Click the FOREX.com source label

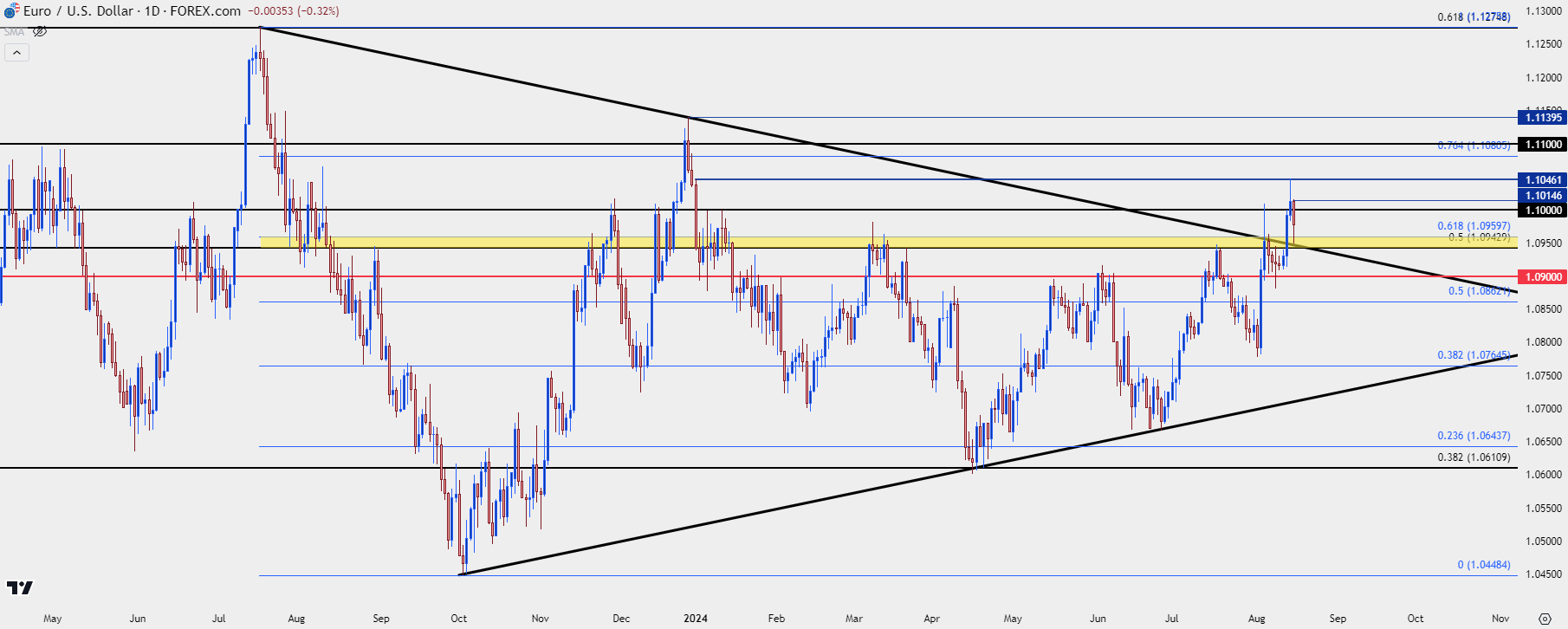[x=205, y=11]
